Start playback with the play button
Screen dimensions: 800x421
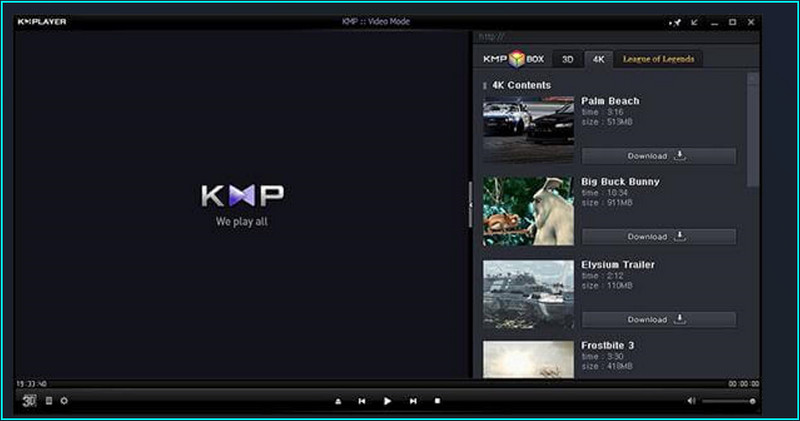tap(387, 401)
